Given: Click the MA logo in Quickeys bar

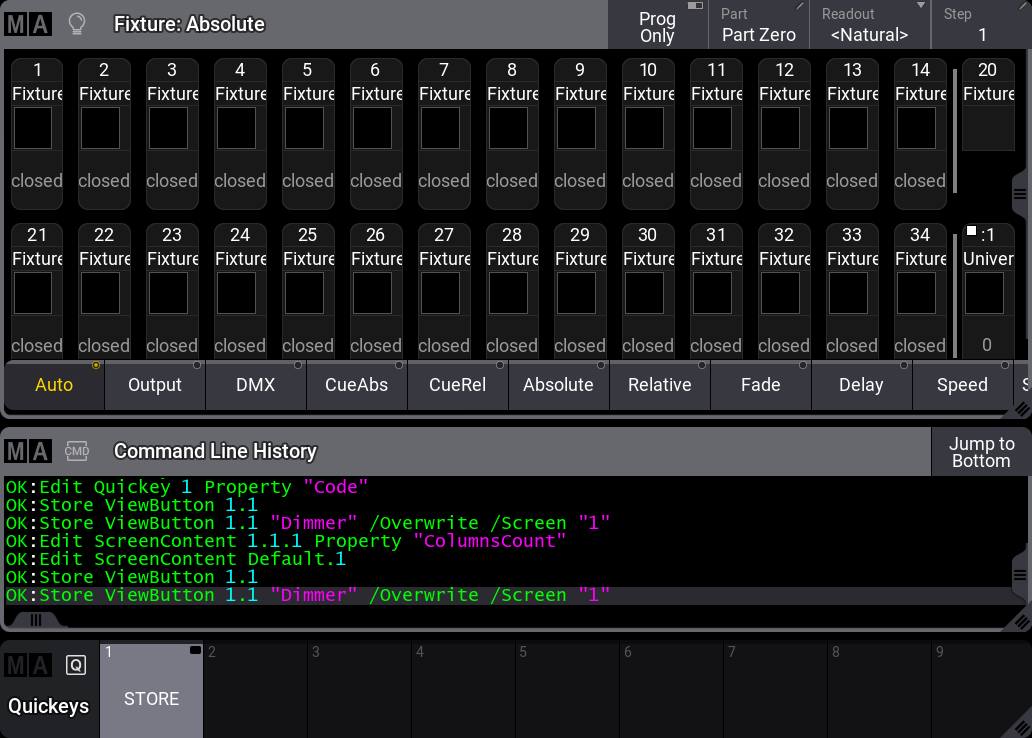Looking at the screenshot, I should pyautogui.click(x=27, y=665).
